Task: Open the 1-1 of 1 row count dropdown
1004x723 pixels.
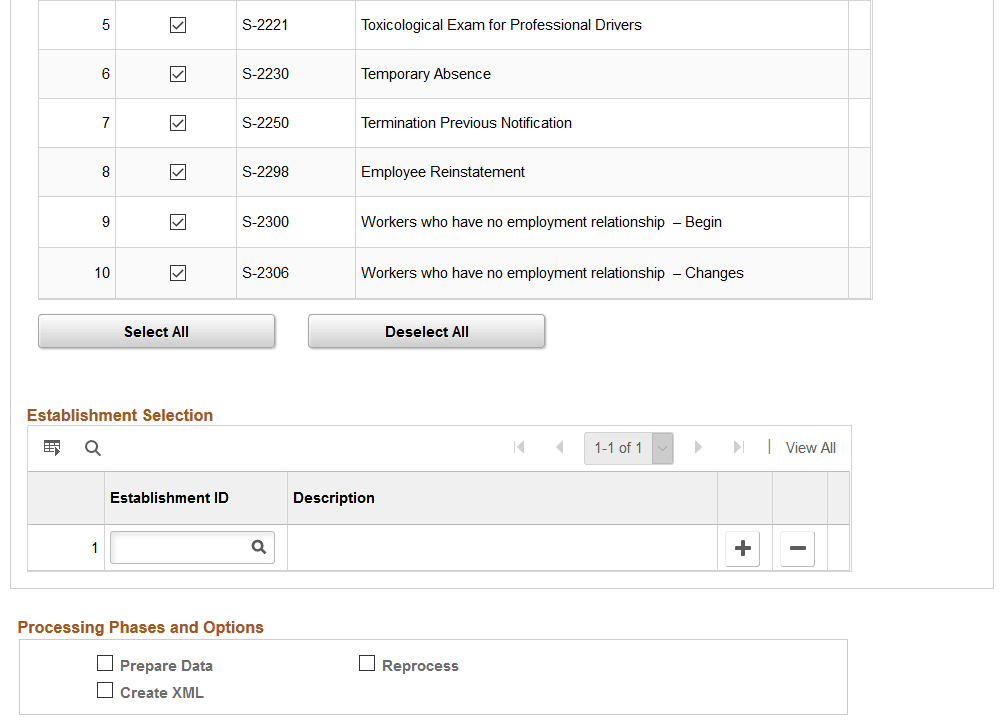Action: tap(661, 447)
